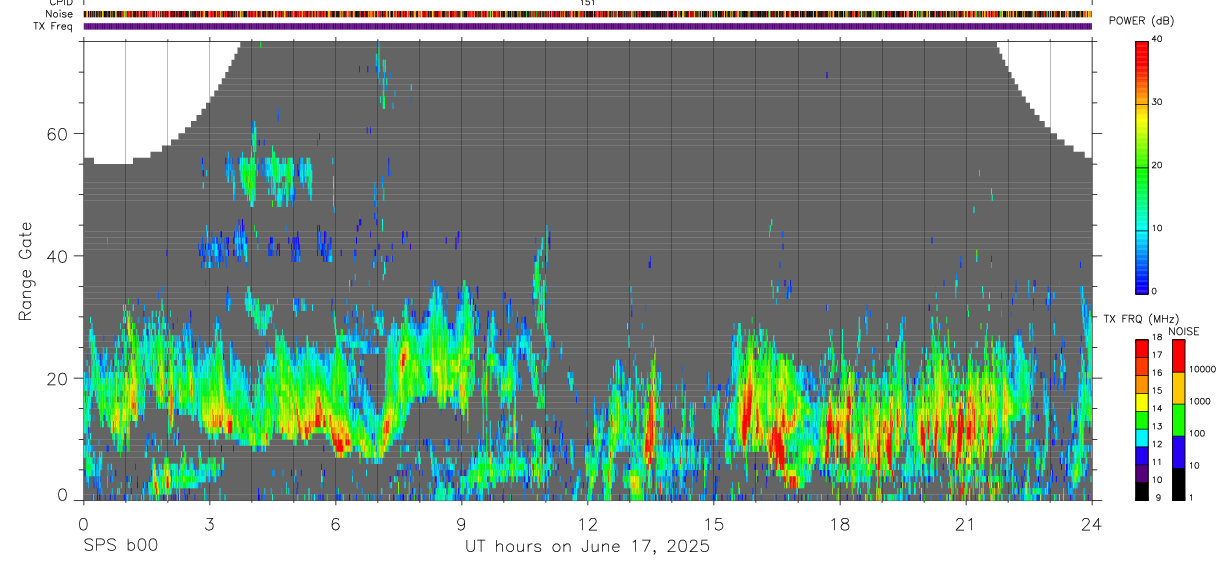1228x567 pixels.
Task: Click the x-axis tick label 12
Action: 587,525
